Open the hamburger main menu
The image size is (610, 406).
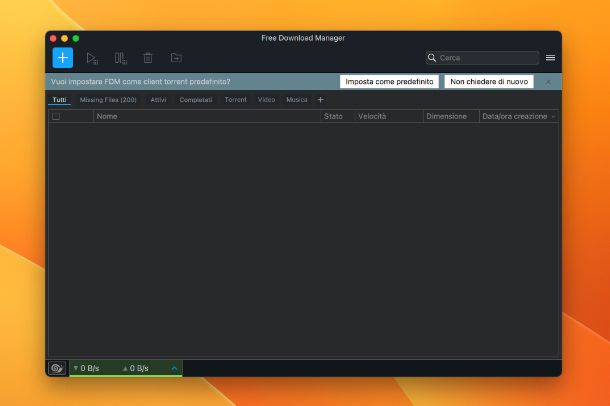pos(550,58)
